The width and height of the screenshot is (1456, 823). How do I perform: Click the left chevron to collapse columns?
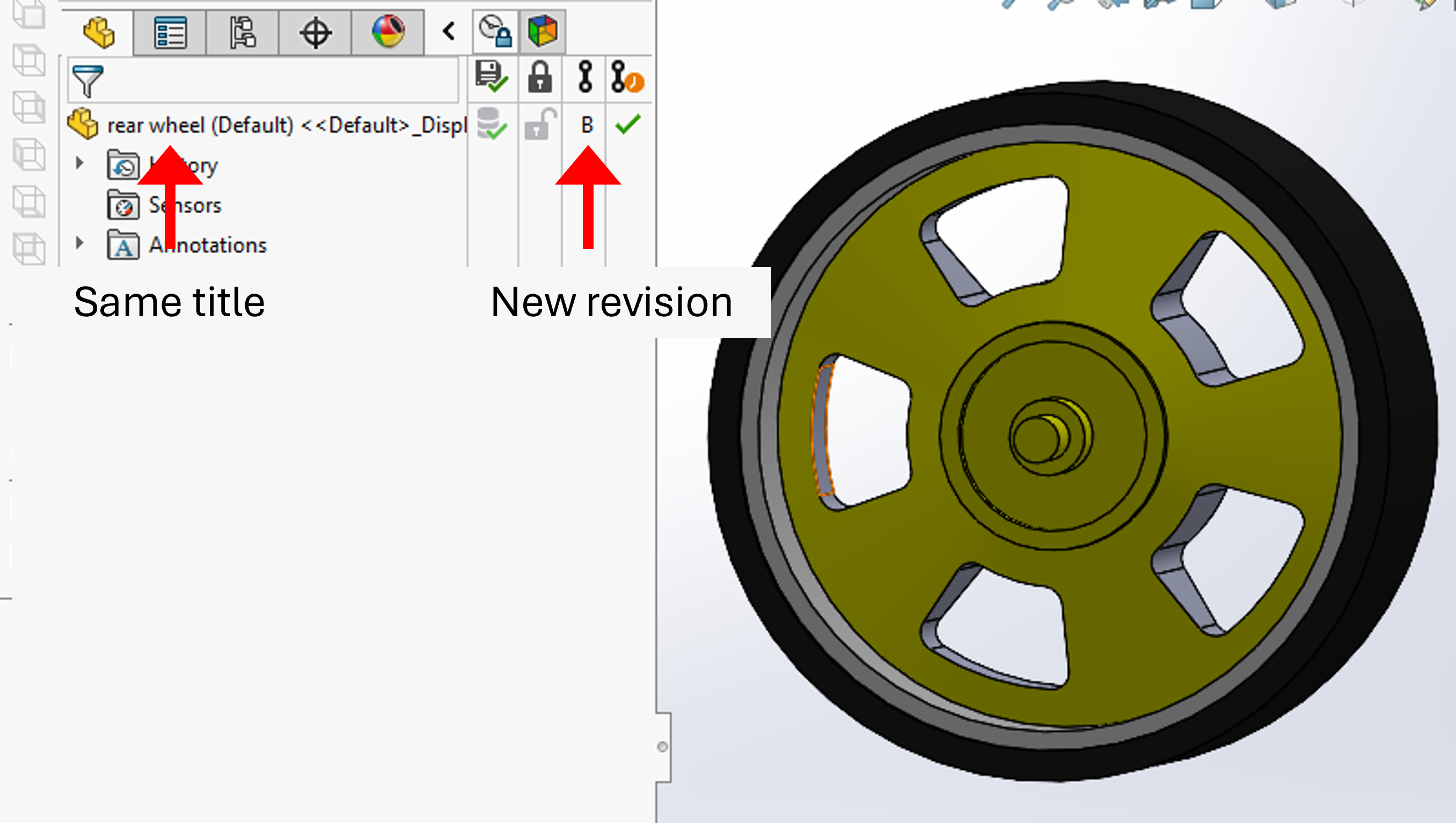(449, 31)
